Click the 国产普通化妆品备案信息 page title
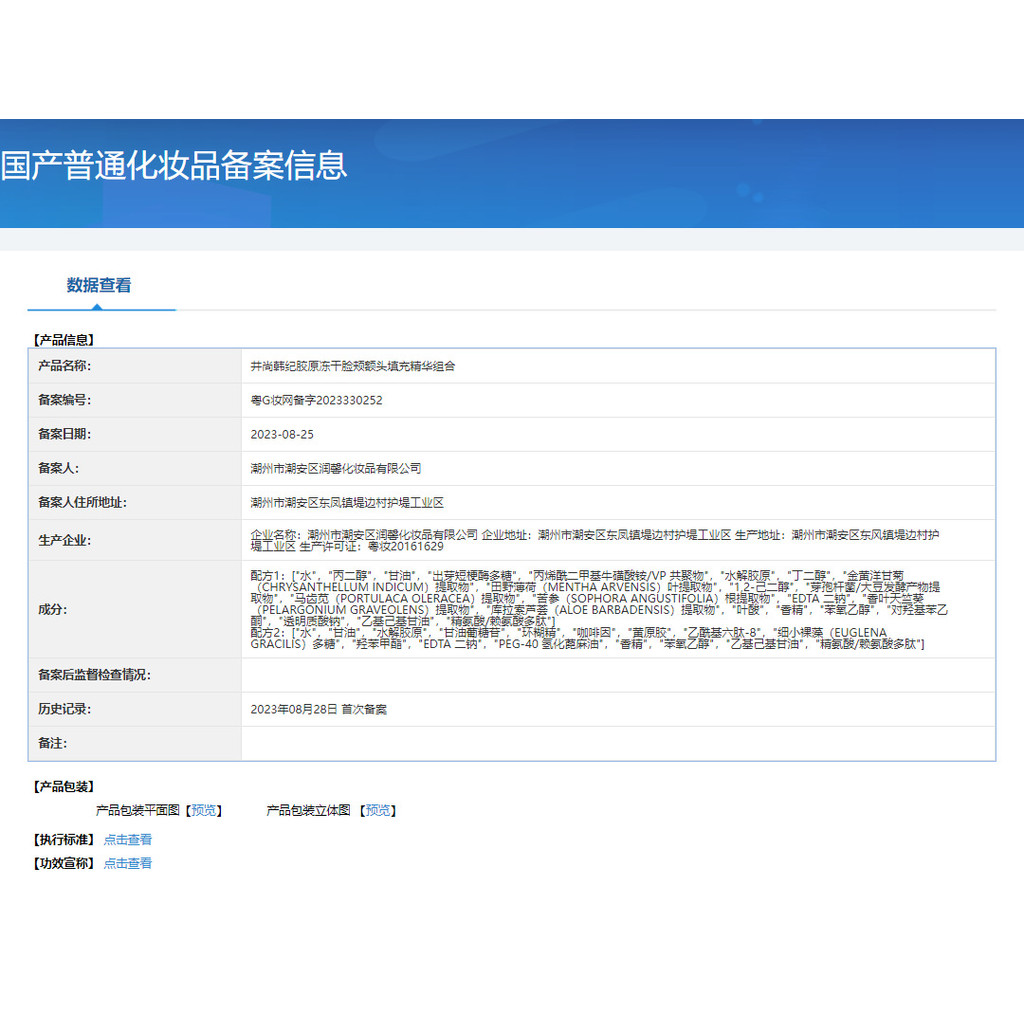The image size is (1024, 1024). (x=174, y=165)
